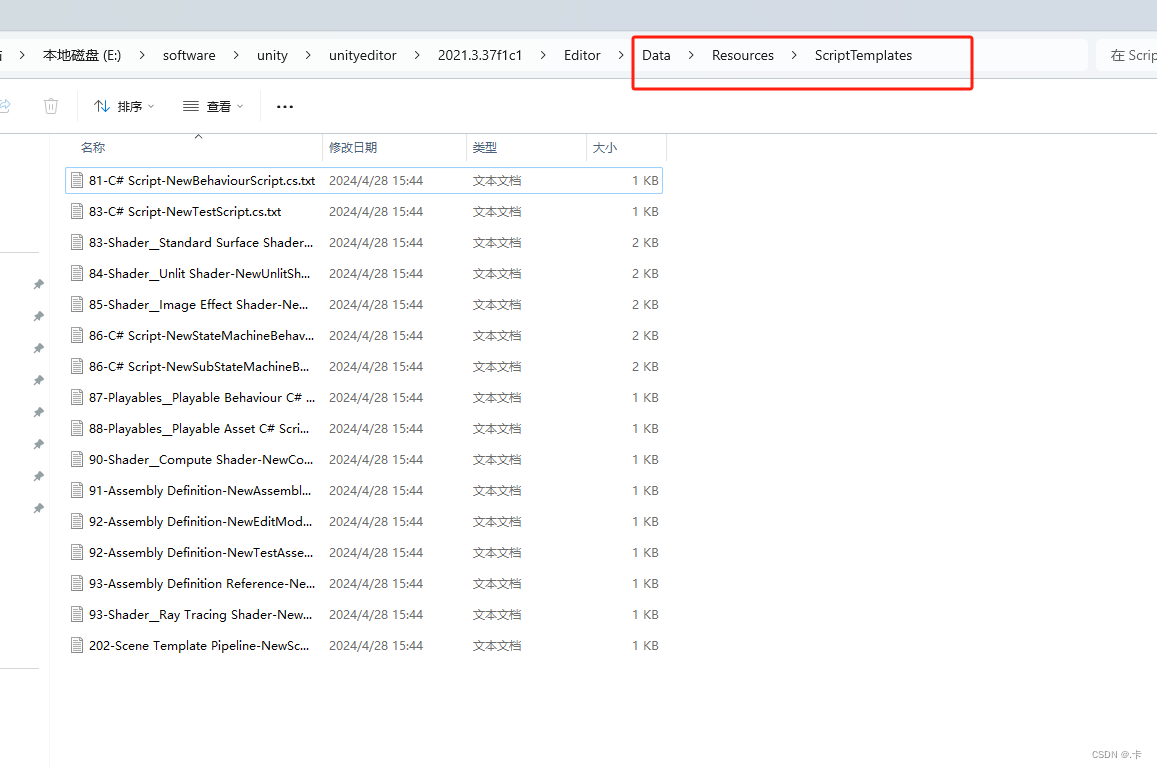Select file 90-Shader__Compute Shader
The image size is (1157, 769).
click(364, 460)
